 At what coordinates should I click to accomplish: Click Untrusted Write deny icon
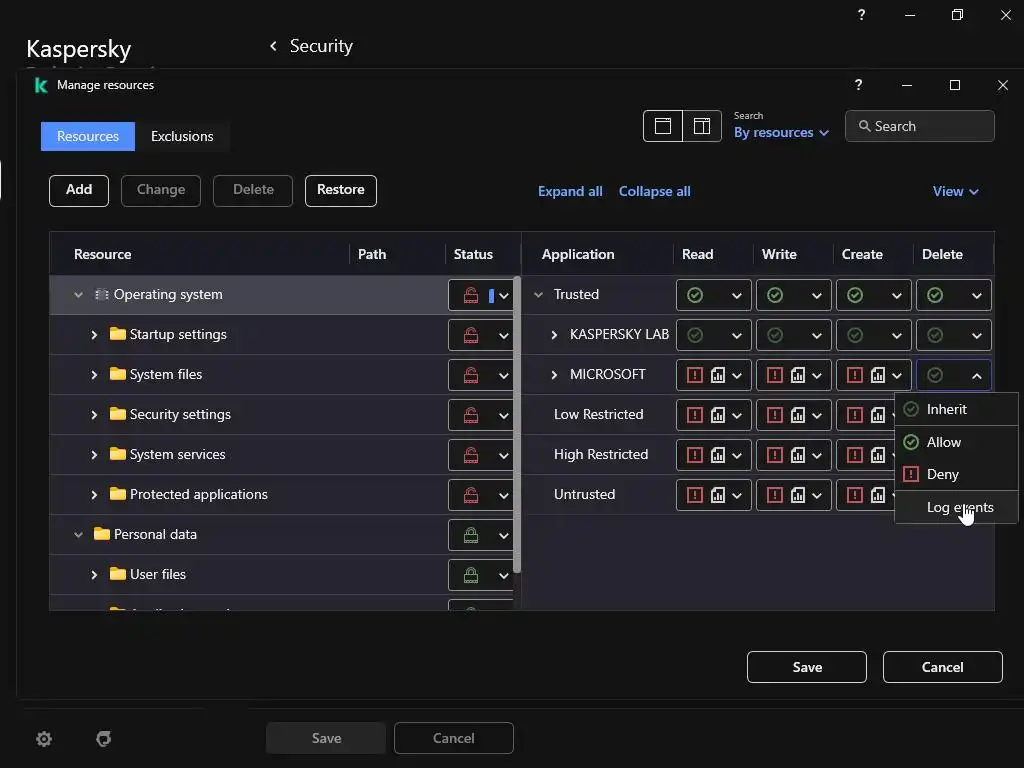[775, 495]
